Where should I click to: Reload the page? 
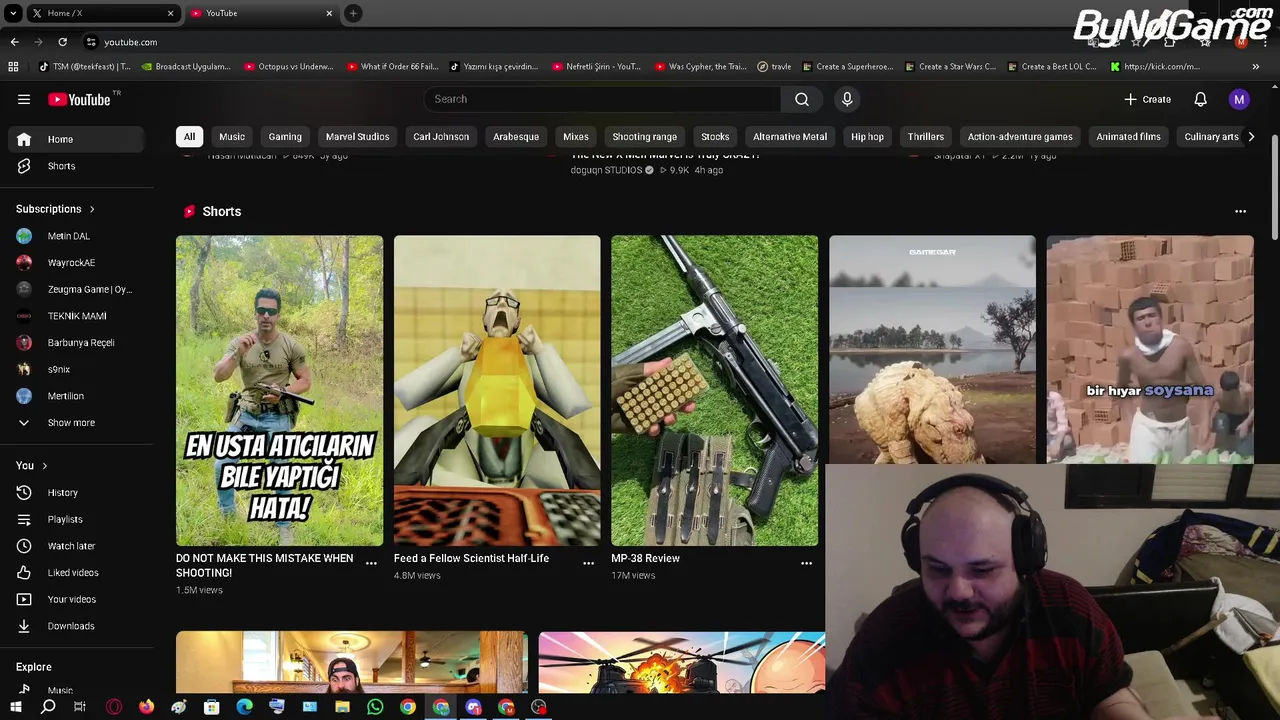pyautogui.click(x=62, y=42)
